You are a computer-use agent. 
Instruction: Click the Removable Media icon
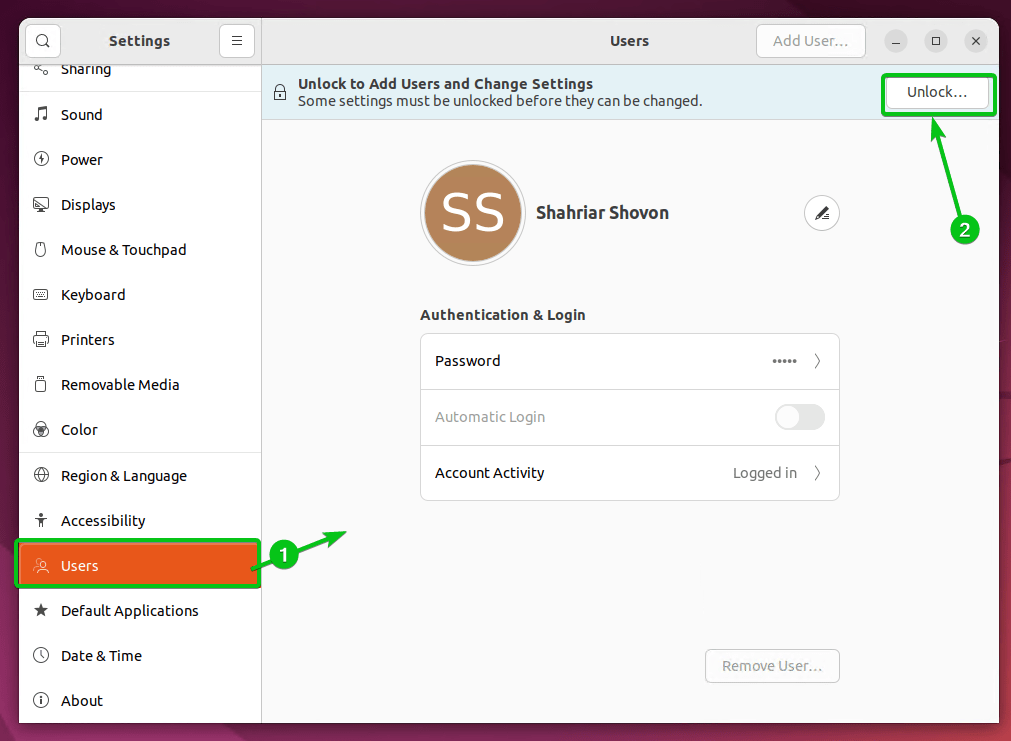click(41, 384)
